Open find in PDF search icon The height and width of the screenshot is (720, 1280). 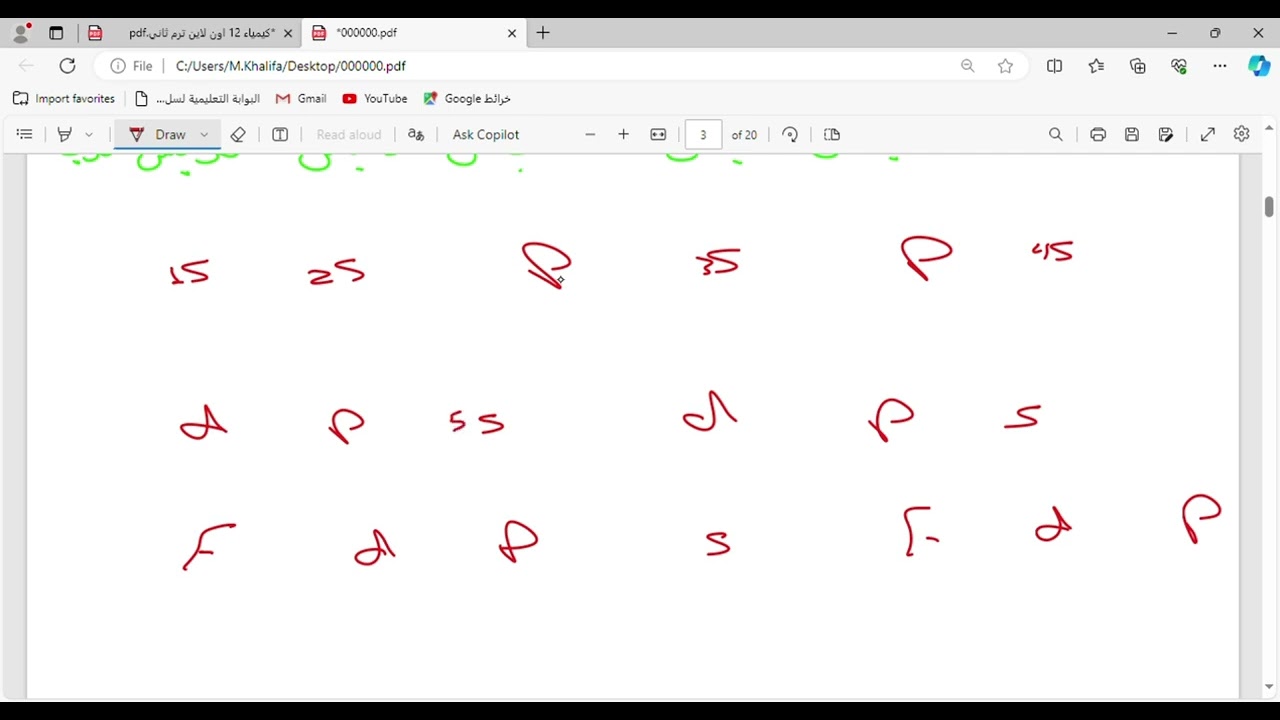(1056, 134)
